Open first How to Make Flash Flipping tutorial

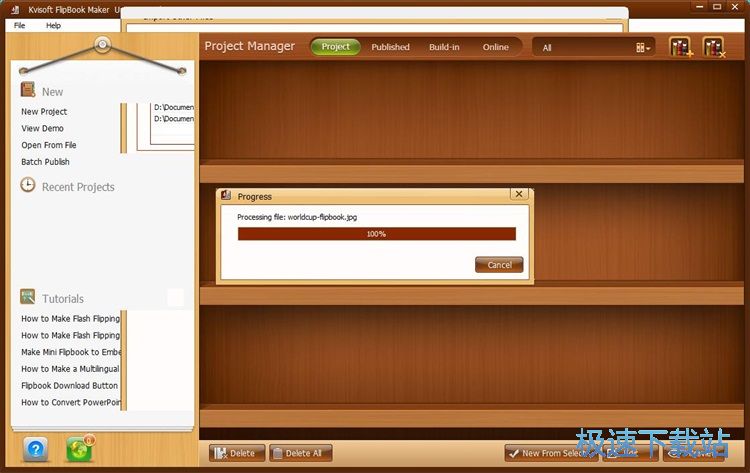click(x=70, y=319)
